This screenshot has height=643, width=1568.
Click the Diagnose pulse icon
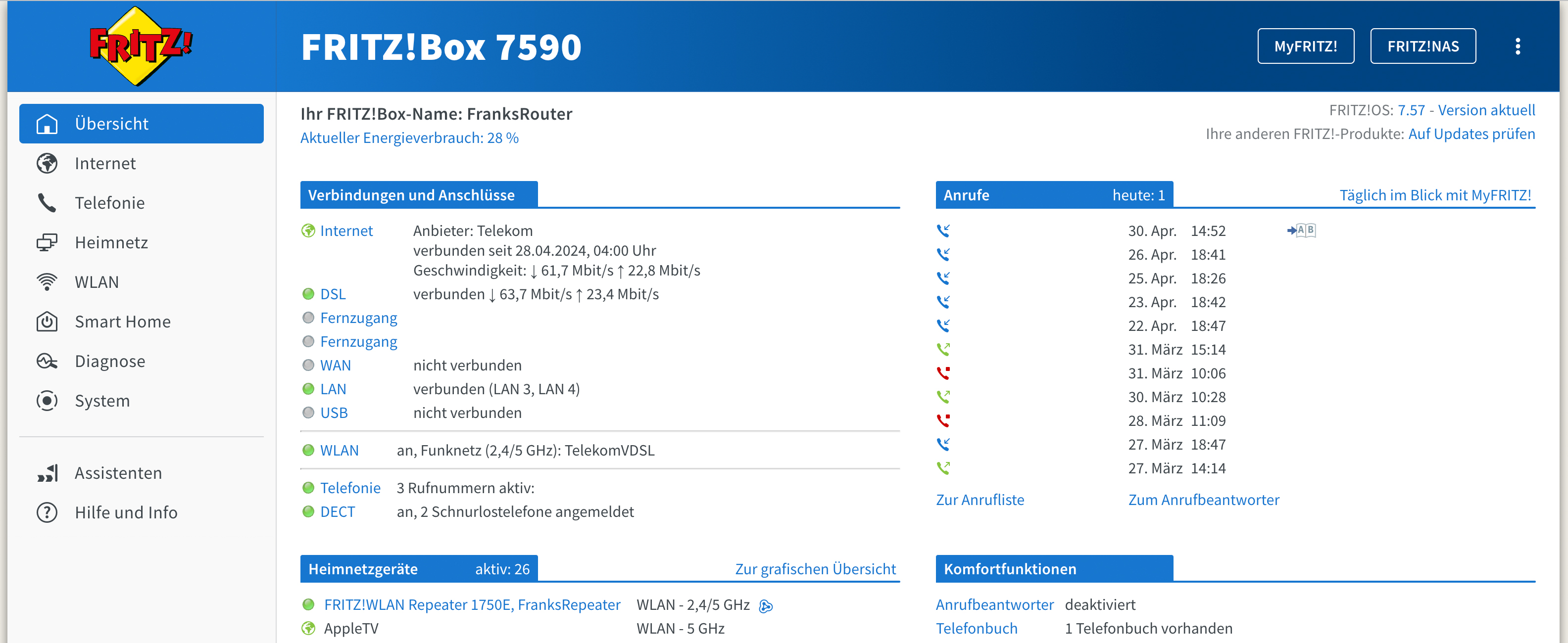pyautogui.click(x=47, y=361)
